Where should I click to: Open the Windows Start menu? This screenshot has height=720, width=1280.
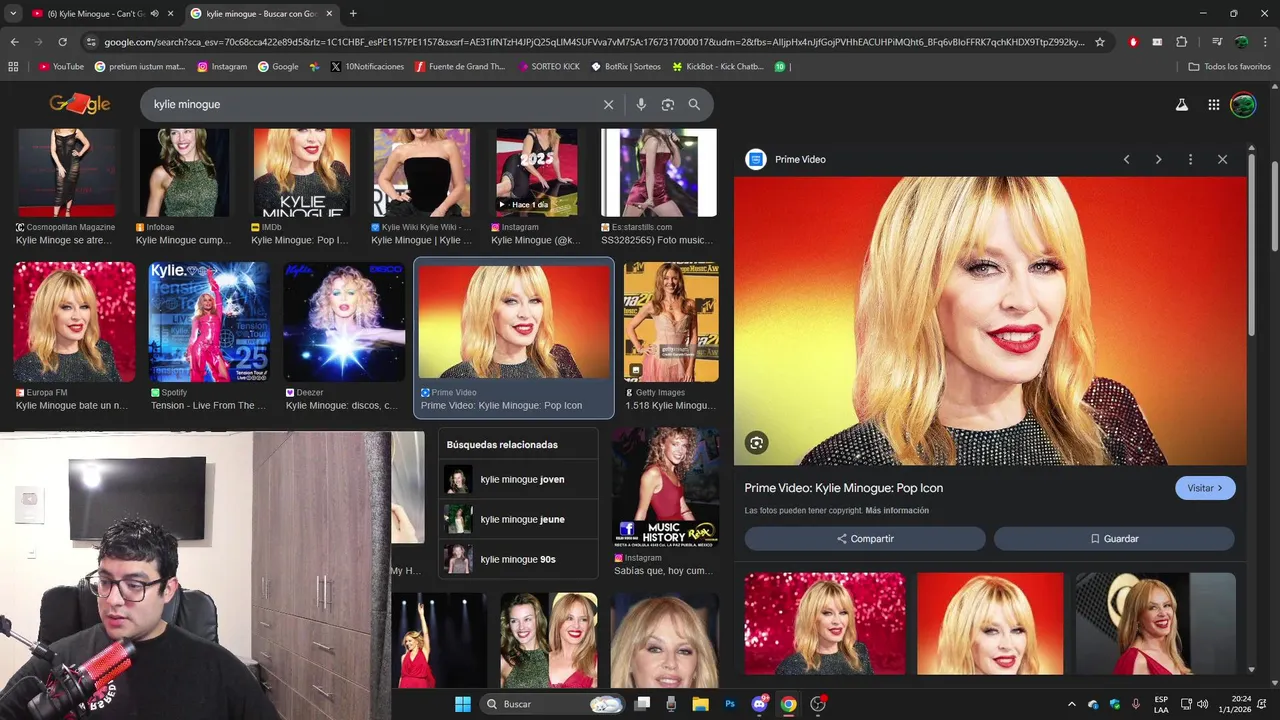click(x=462, y=704)
